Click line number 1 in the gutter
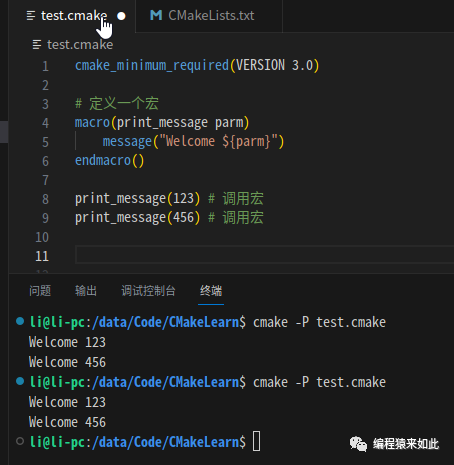 pos(45,66)
